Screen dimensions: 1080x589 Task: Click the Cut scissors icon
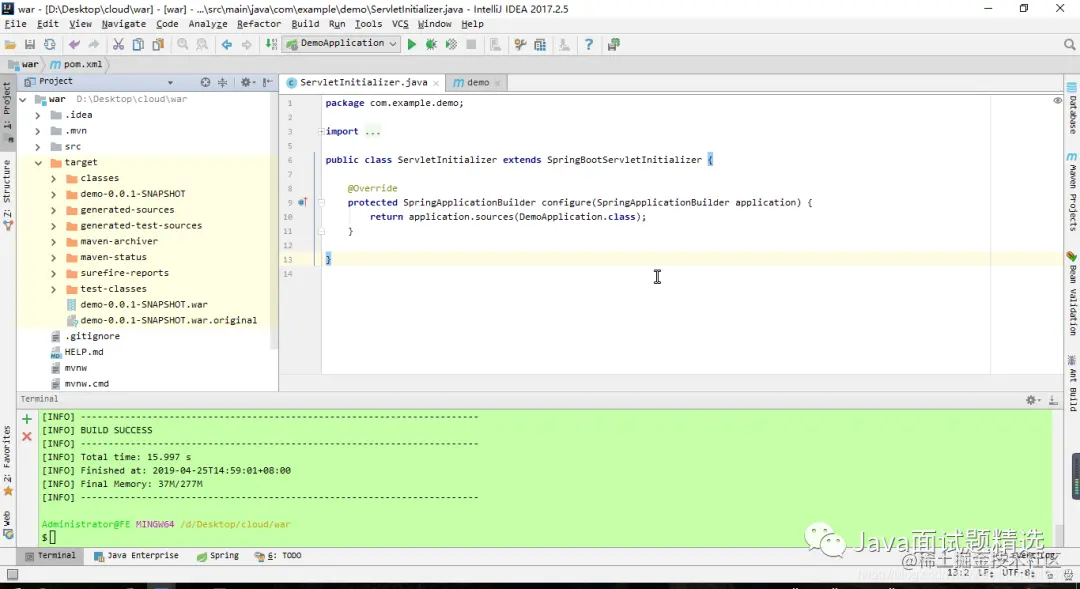(x=118, y=45)
